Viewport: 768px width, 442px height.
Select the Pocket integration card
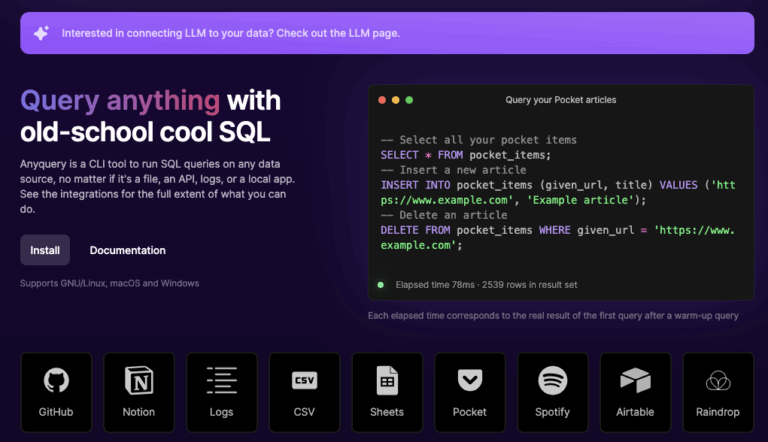click(x=470, y=392)
